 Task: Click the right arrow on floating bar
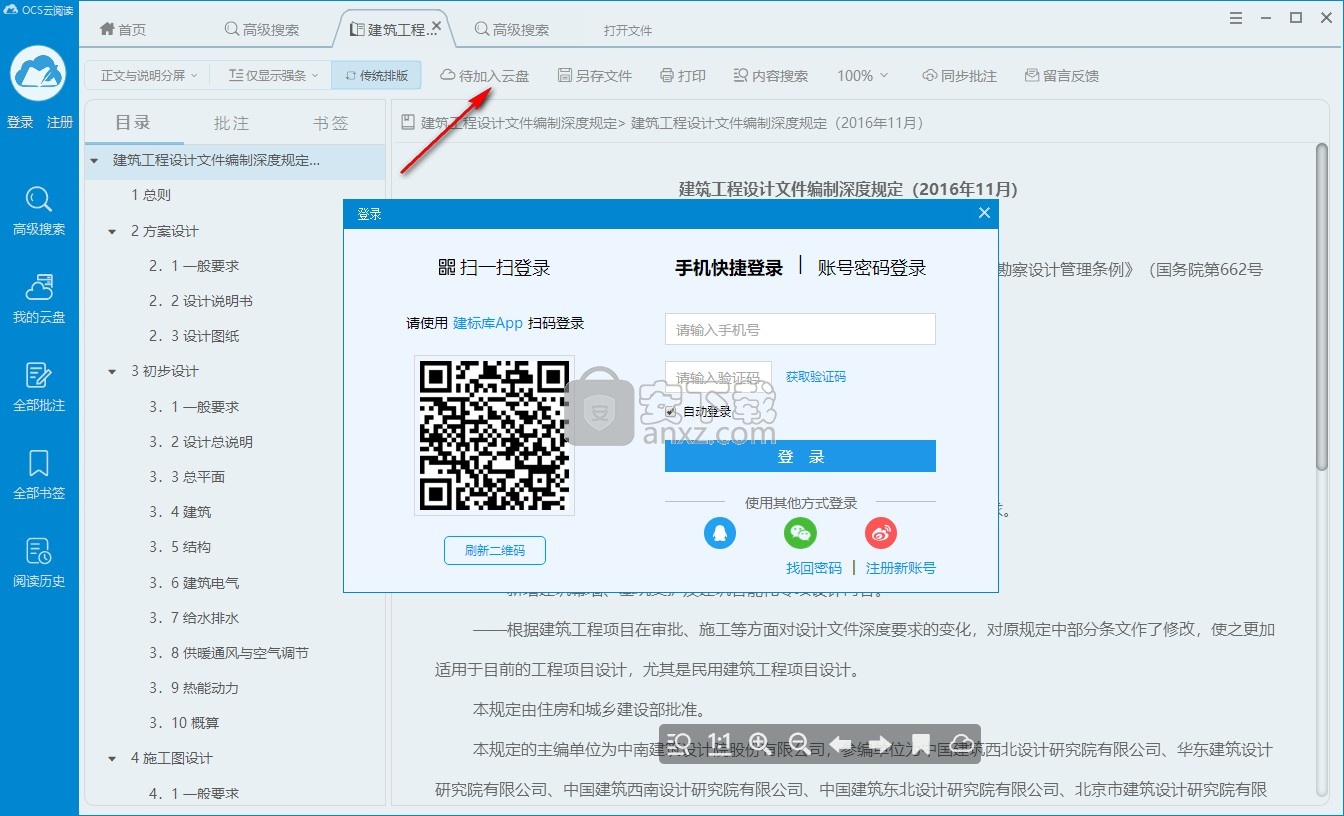click(880, 743)
